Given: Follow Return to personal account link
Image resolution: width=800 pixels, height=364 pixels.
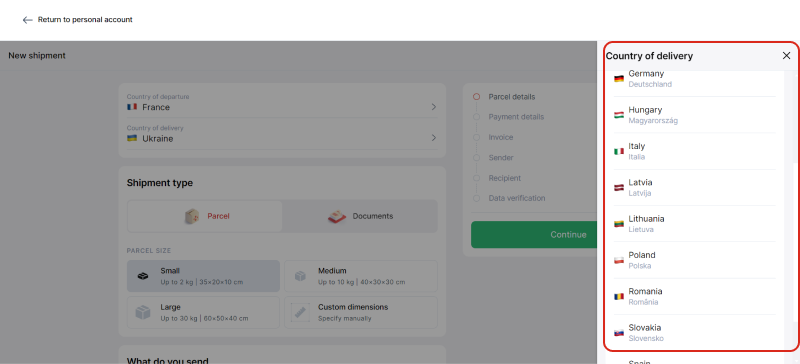Looking at the screenshot, I should click(85, 20).
